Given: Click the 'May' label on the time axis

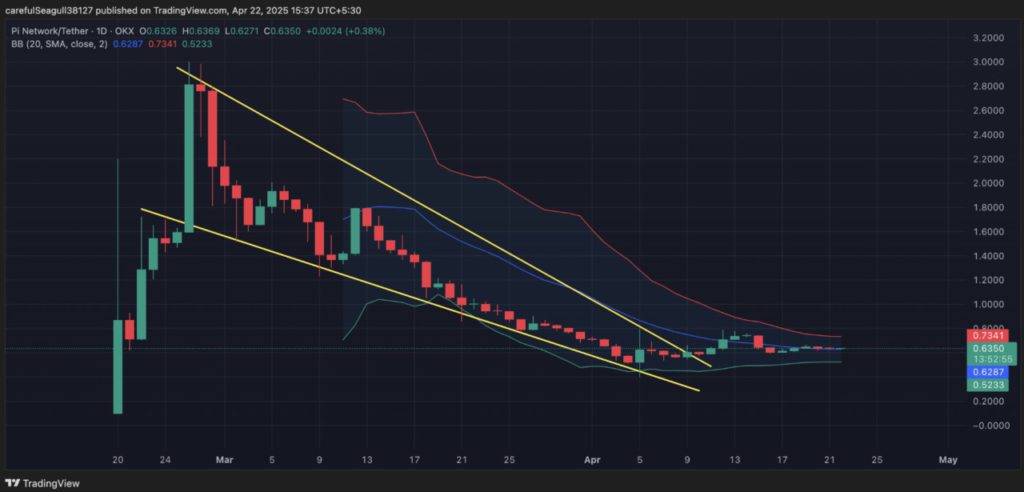Looking at the screenshot, I should (948, 460).
